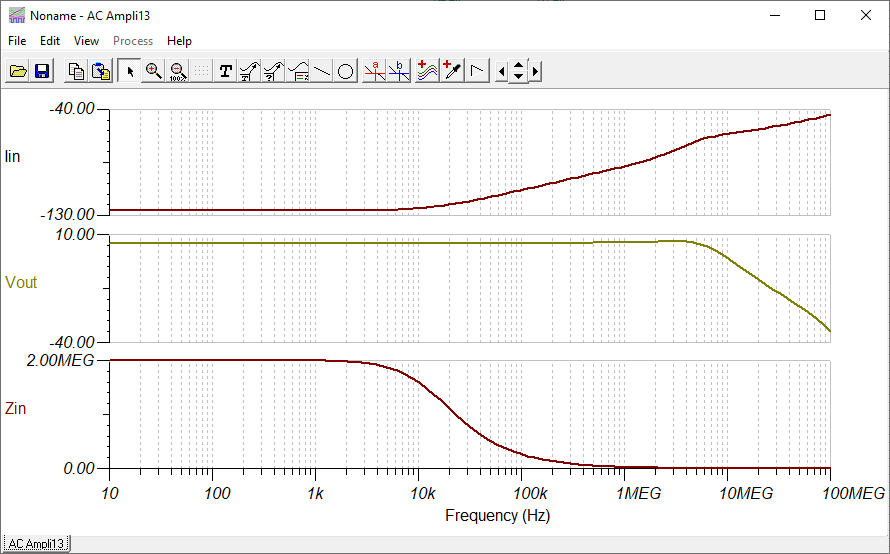The width and height of the screenshot is (890, 554).
Task: Click the Iin curve label
Action: (x=12, y=156)
